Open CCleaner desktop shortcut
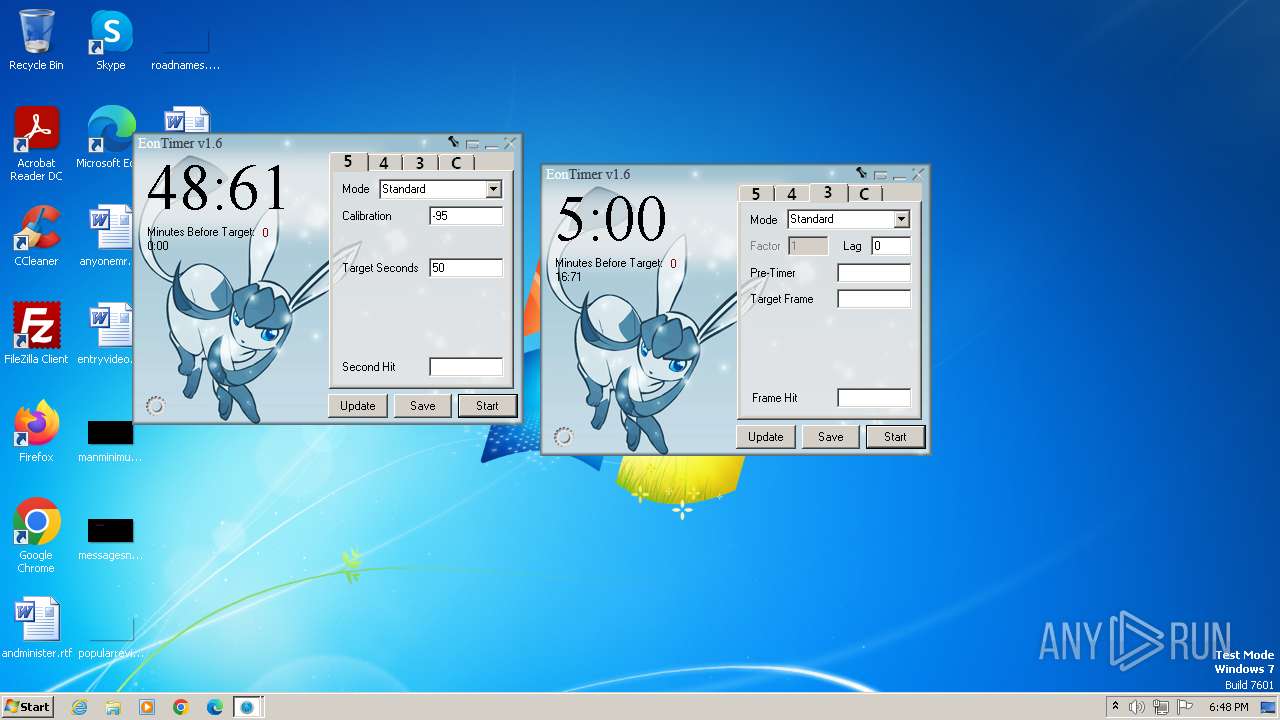 36,236
